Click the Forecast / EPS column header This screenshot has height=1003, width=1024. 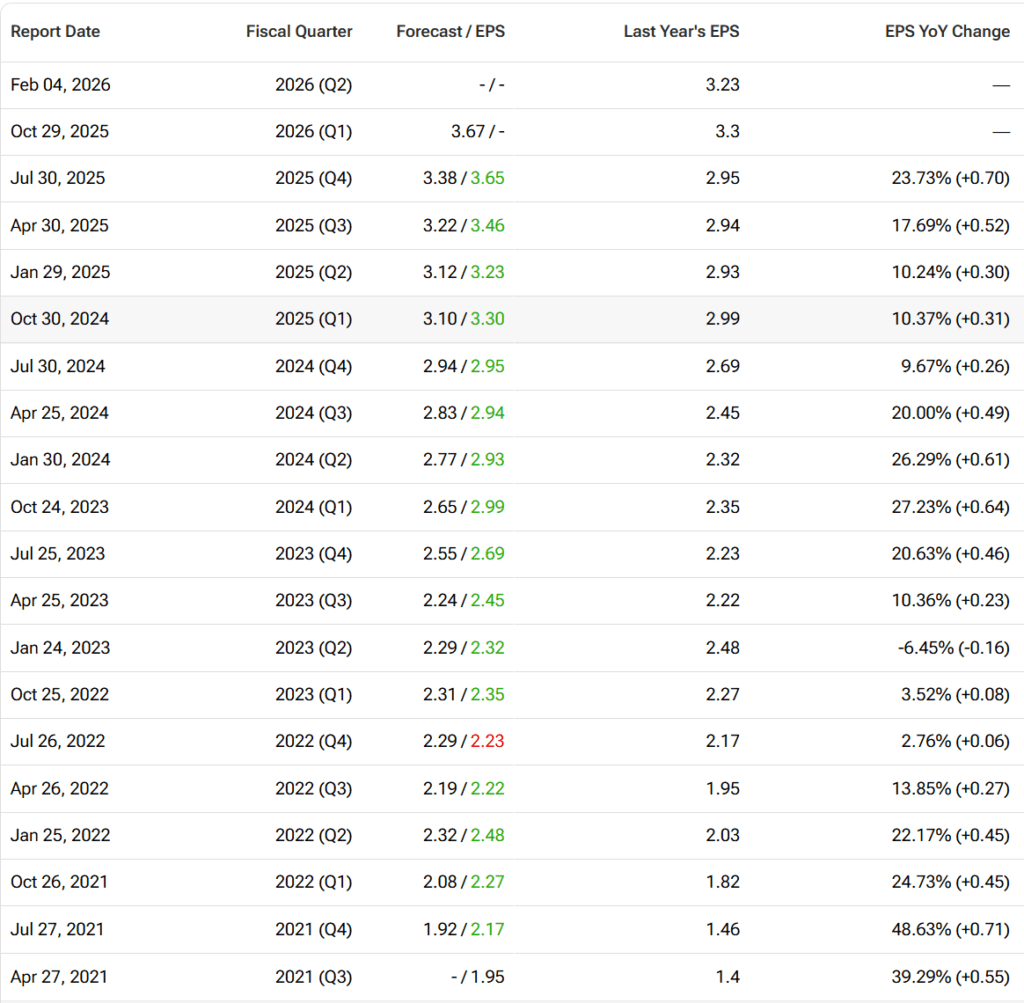pos(450,31)
